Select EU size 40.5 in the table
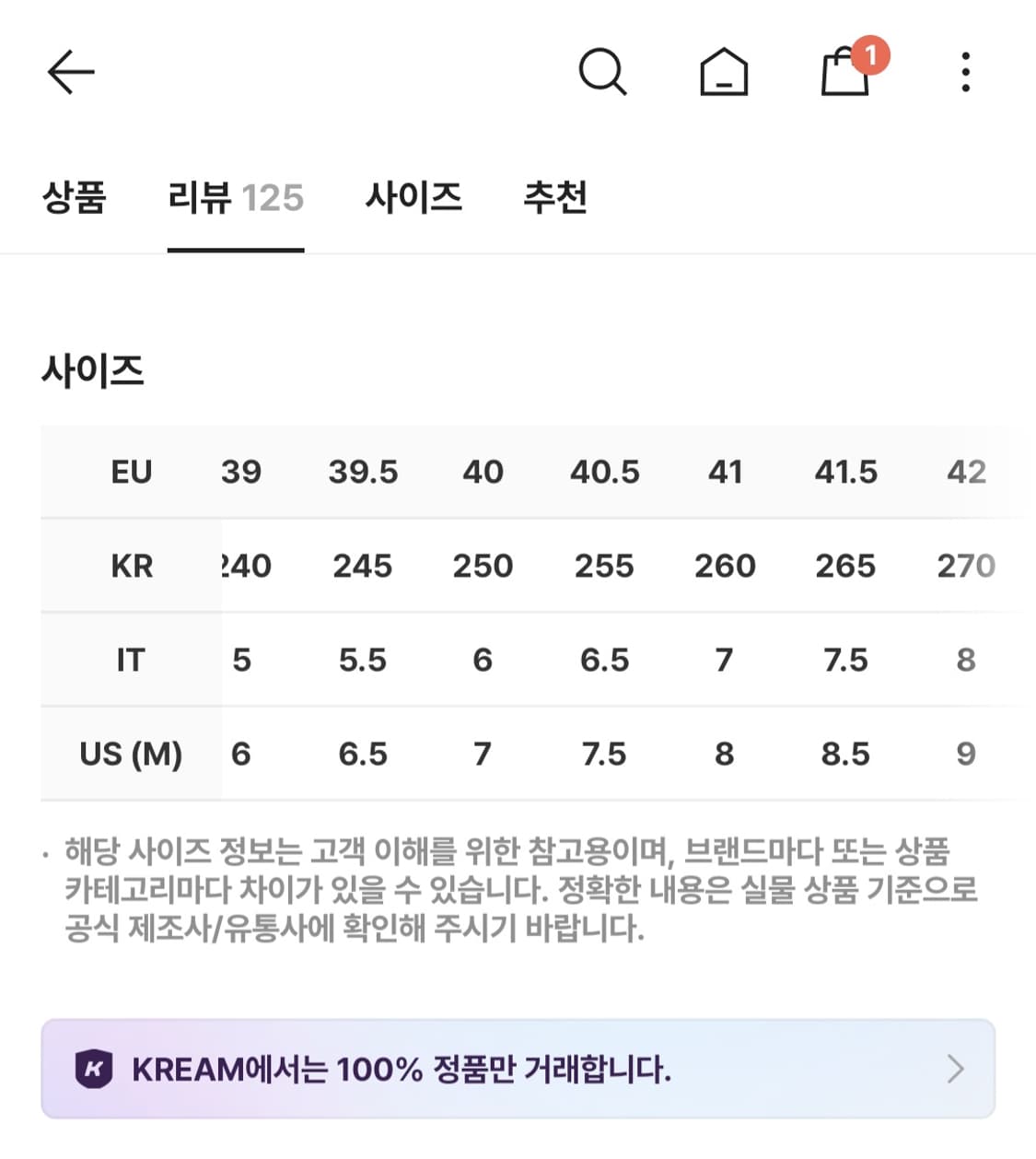 coord(605,472)
